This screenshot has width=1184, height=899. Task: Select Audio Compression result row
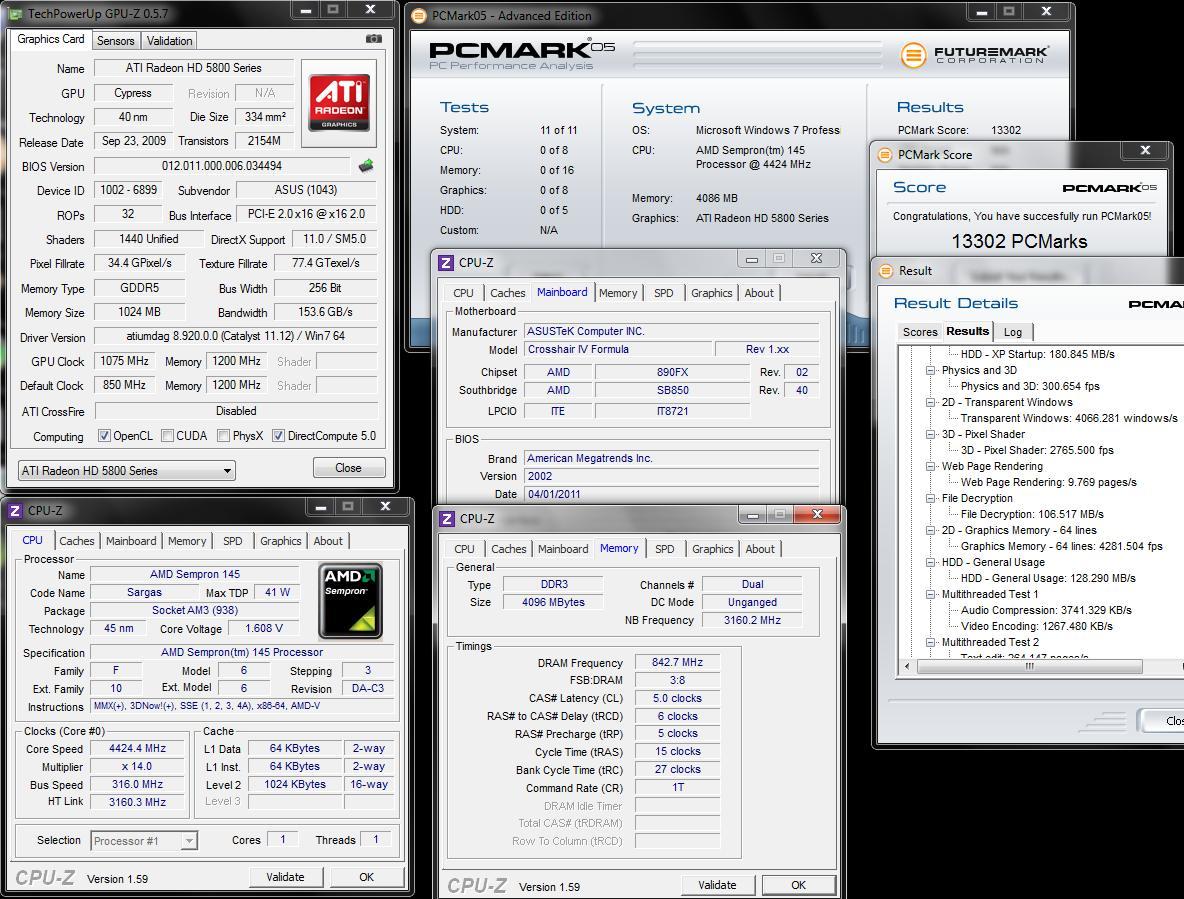tap(1046, 610)
